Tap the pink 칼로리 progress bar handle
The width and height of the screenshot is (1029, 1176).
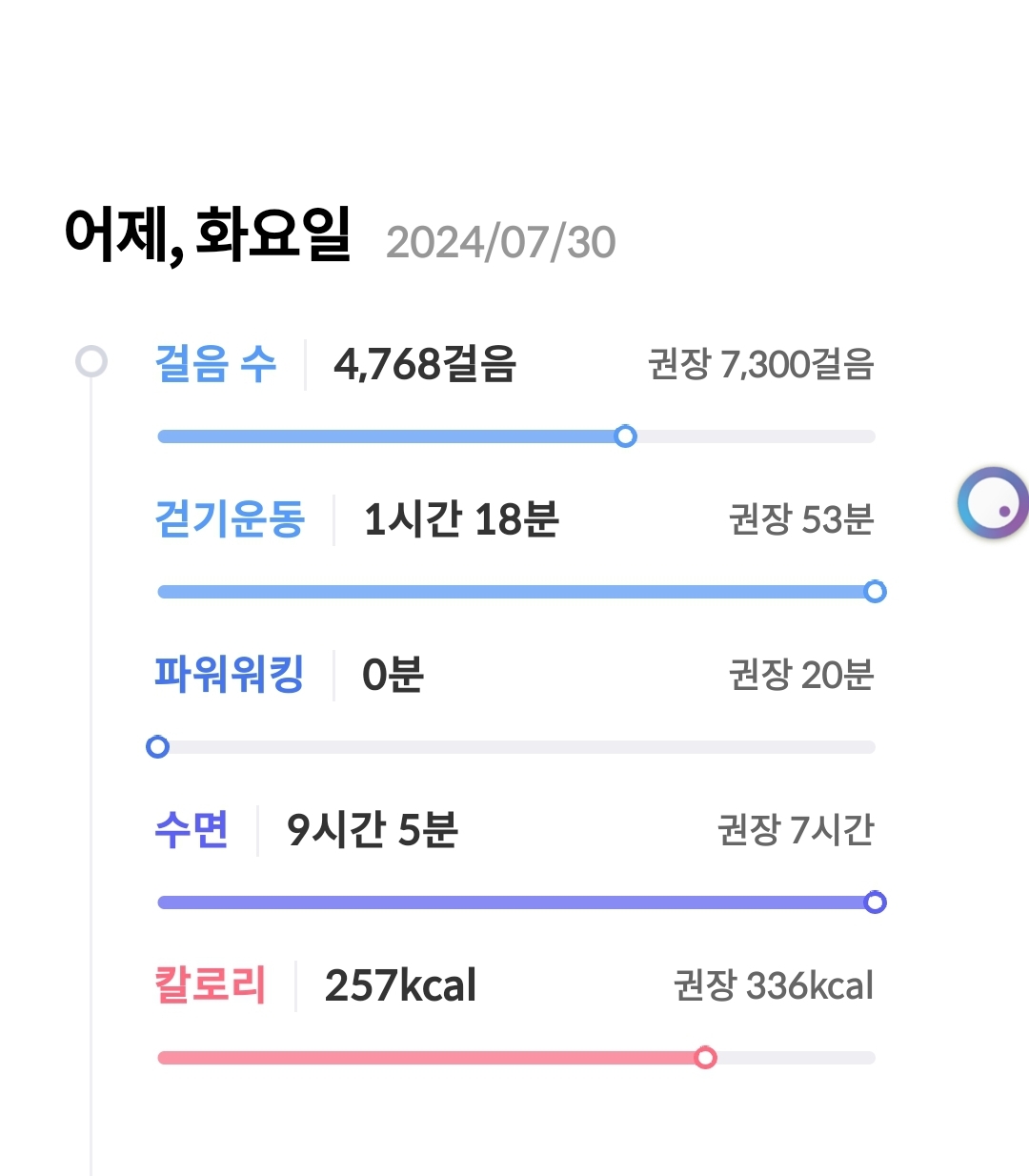pos(705,1058)
